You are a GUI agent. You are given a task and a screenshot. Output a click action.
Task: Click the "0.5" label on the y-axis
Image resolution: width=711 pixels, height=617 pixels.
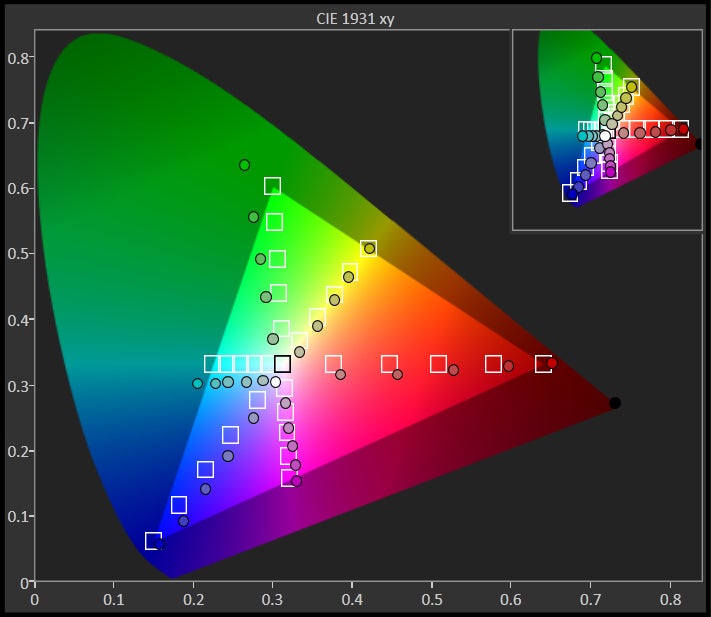point(18,253)
